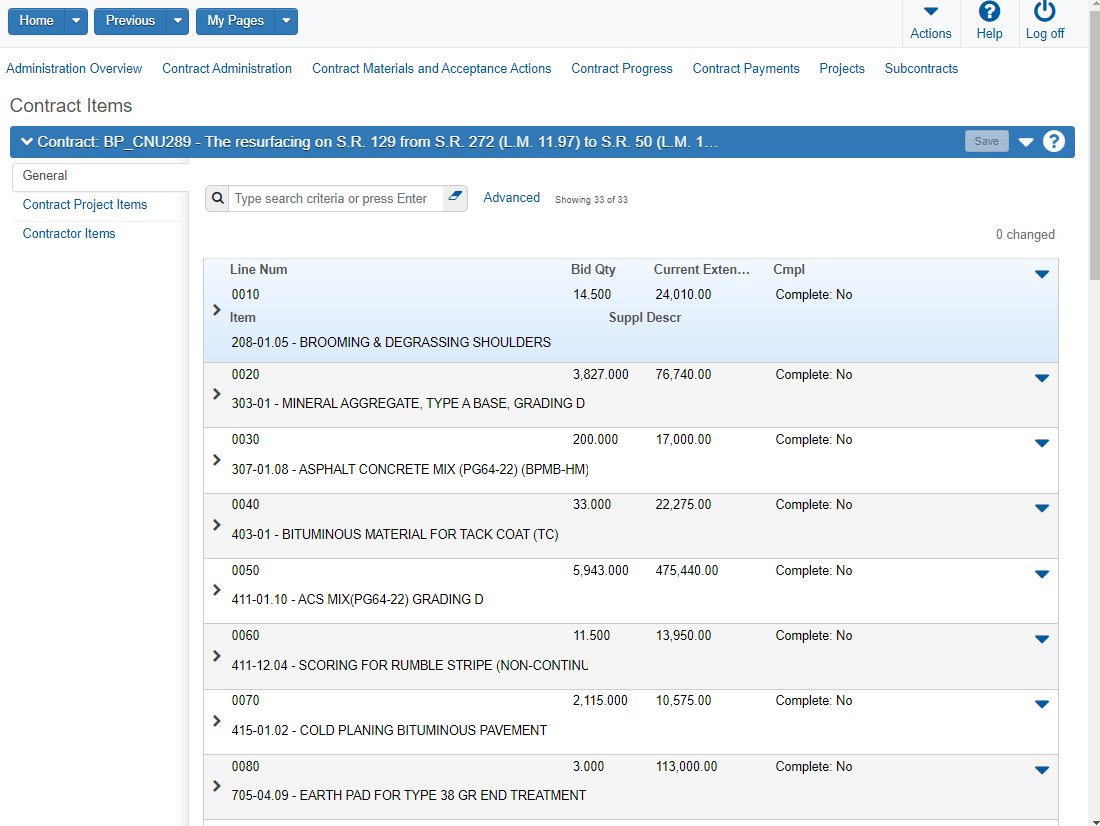
Task: Open Home button dropdown arrow
Action: 77,21
